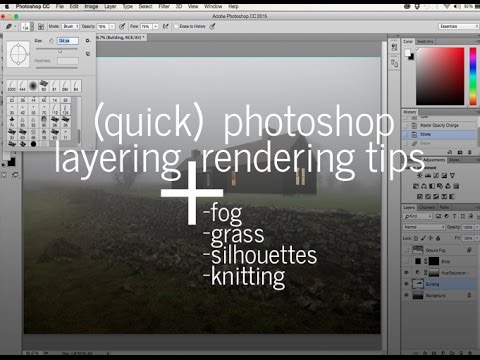Toggle lock image pixels brush icon
This screenshot has width=480, height=360.
423,238
